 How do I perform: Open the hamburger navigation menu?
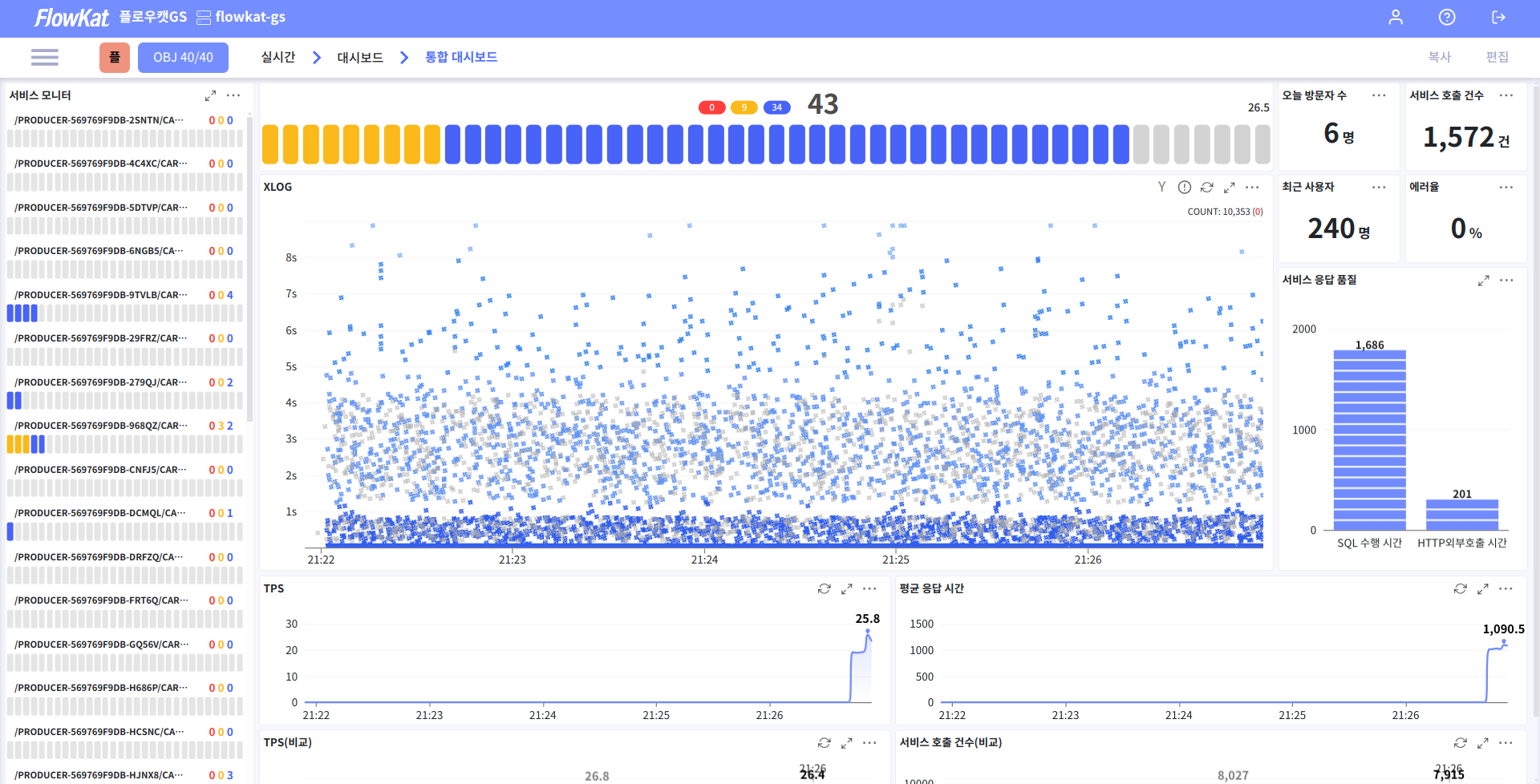(44, 57)
